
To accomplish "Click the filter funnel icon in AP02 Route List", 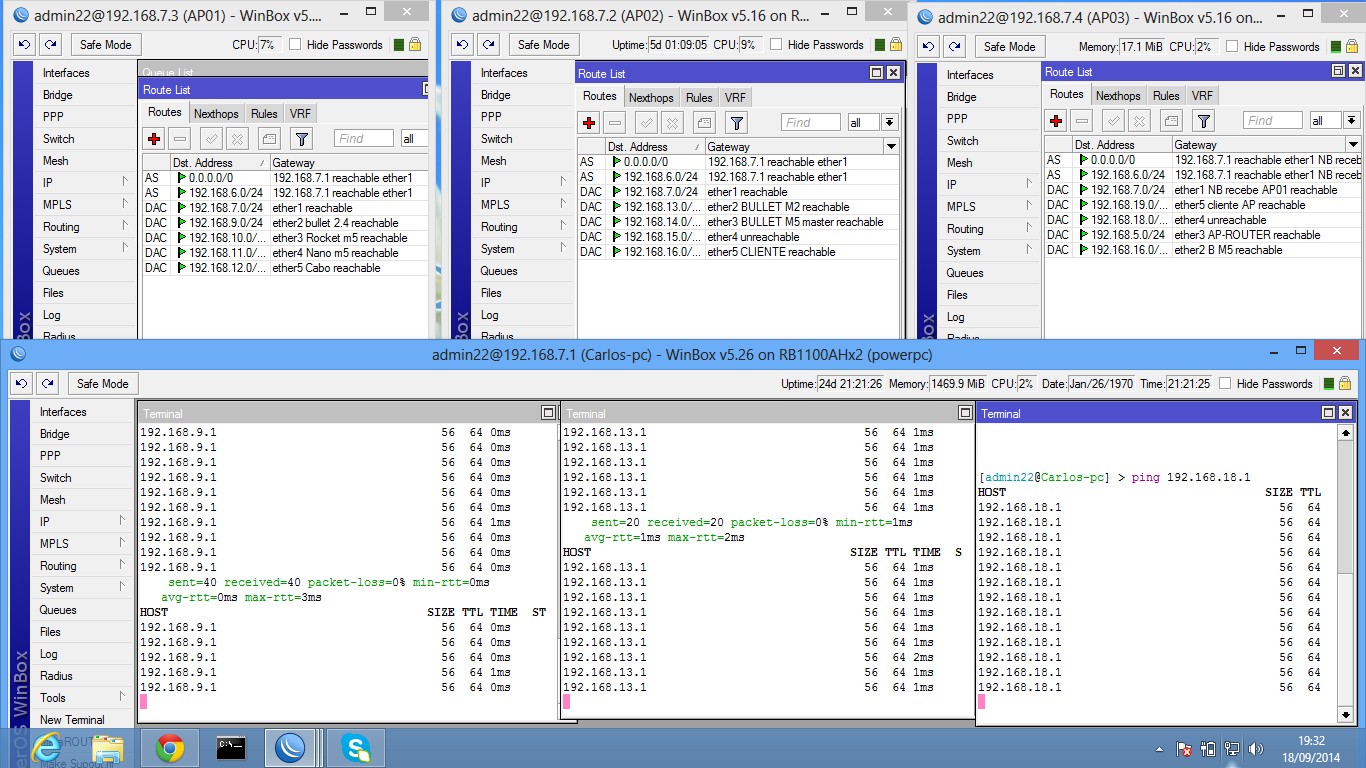I will pyautogui.click(x=736, y=123).
